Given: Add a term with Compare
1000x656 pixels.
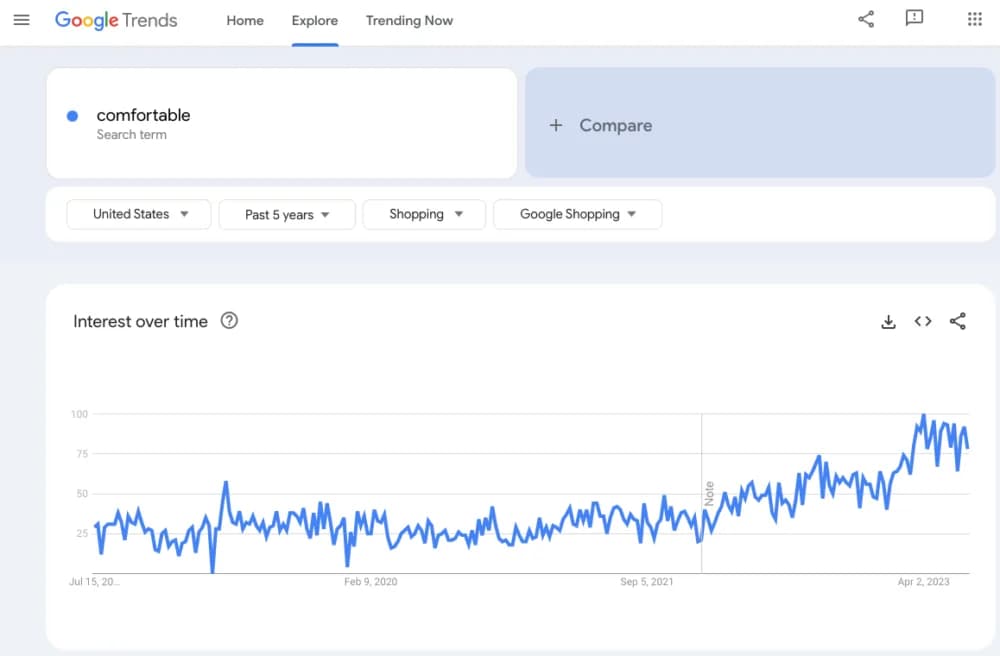Looking at the screenshot, I should (760, 123).
